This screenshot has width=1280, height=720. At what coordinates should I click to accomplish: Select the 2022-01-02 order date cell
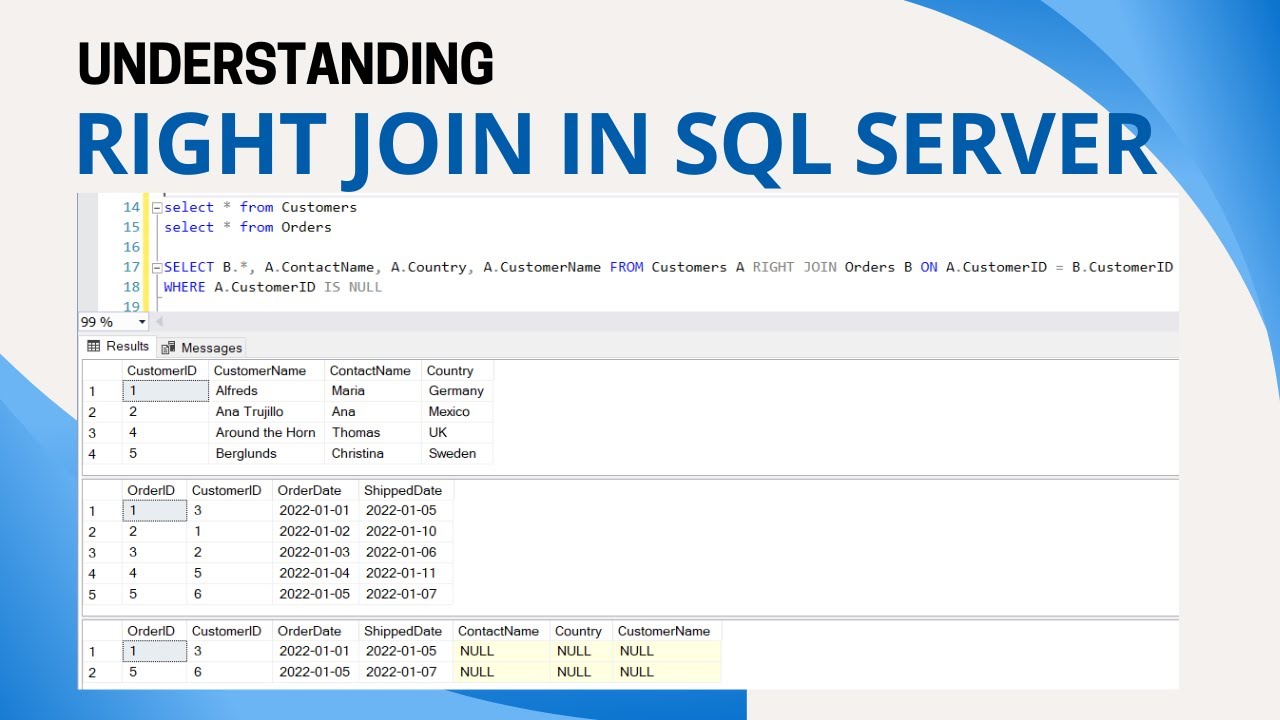315,531
